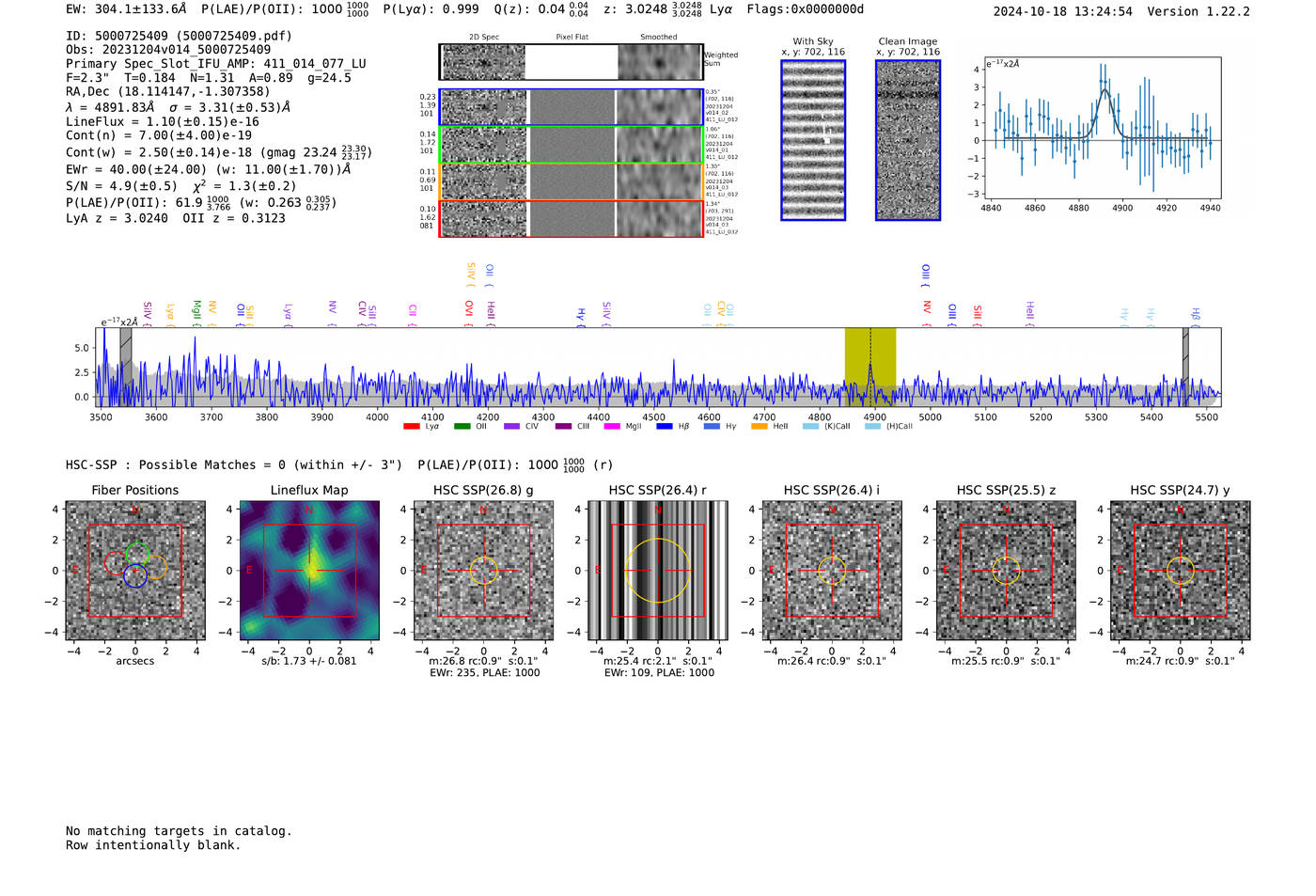The height and width of the screenshot is (896, 1316).
Task: Click the Flags:0x0000000d header text
Action: pos(806,9)
